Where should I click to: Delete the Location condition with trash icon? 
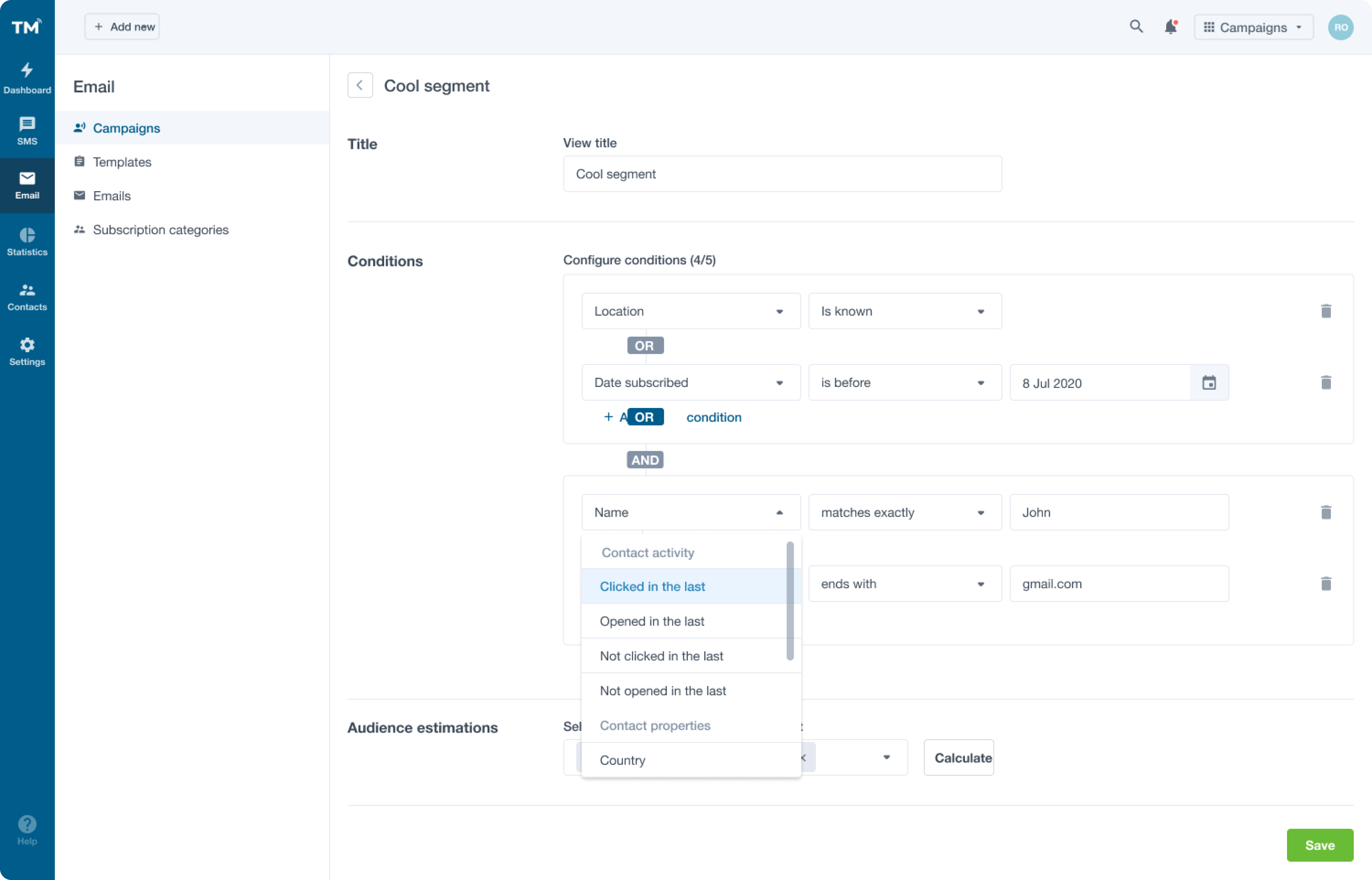coord(1326,311)
